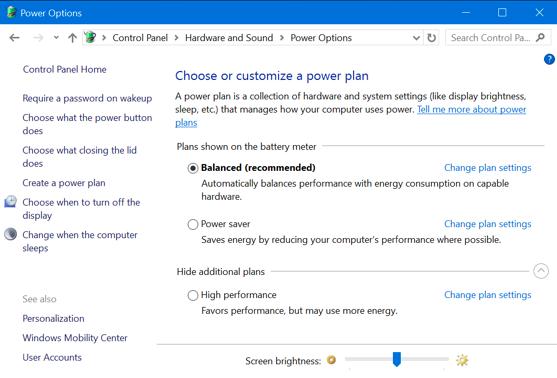Image resolution: width=557 pixels, height=378 pixels.
Task: Refresh the Power Options page
Action: click(432, 38)
